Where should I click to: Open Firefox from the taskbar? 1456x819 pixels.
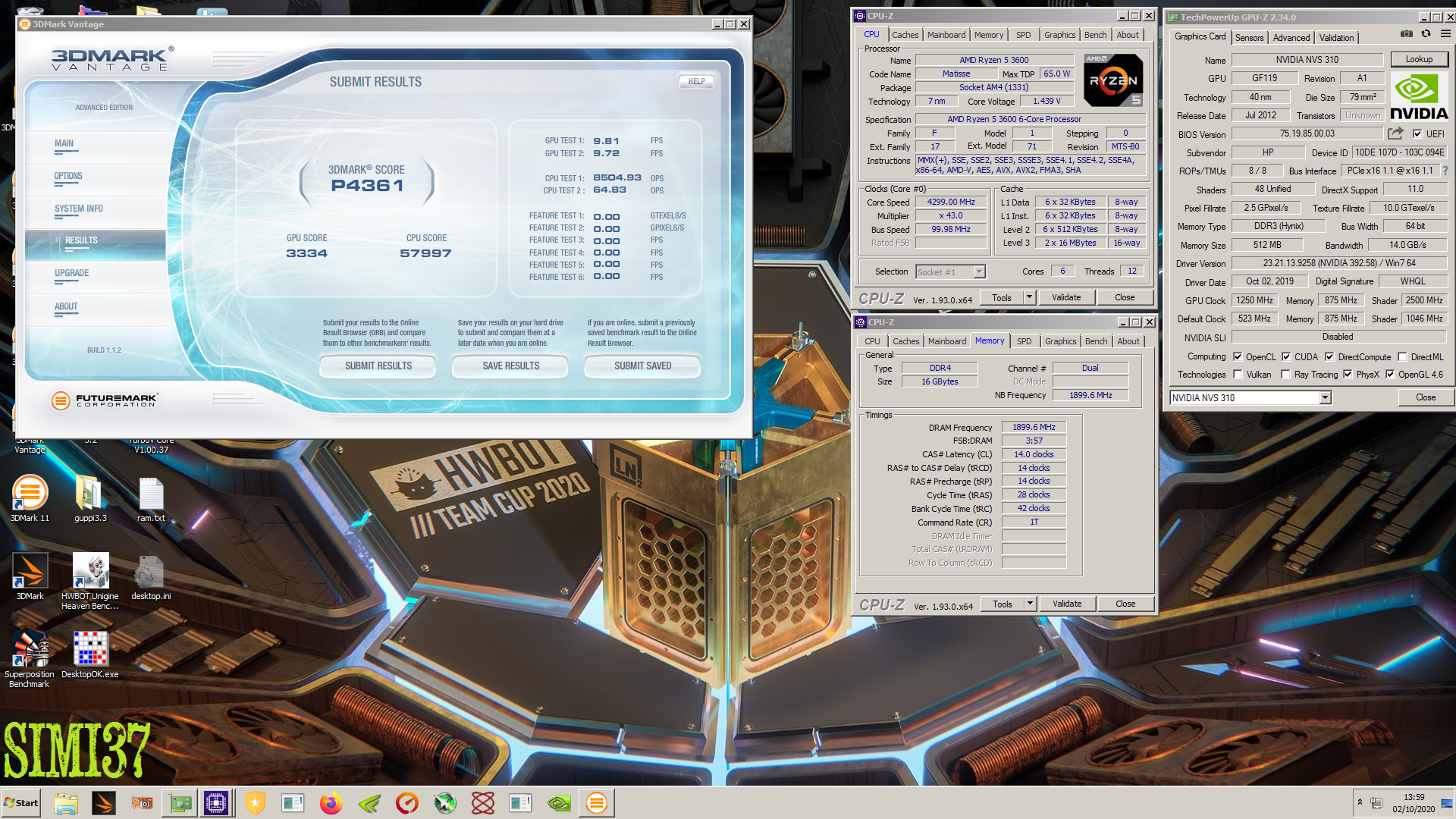[x=331, y=803]
